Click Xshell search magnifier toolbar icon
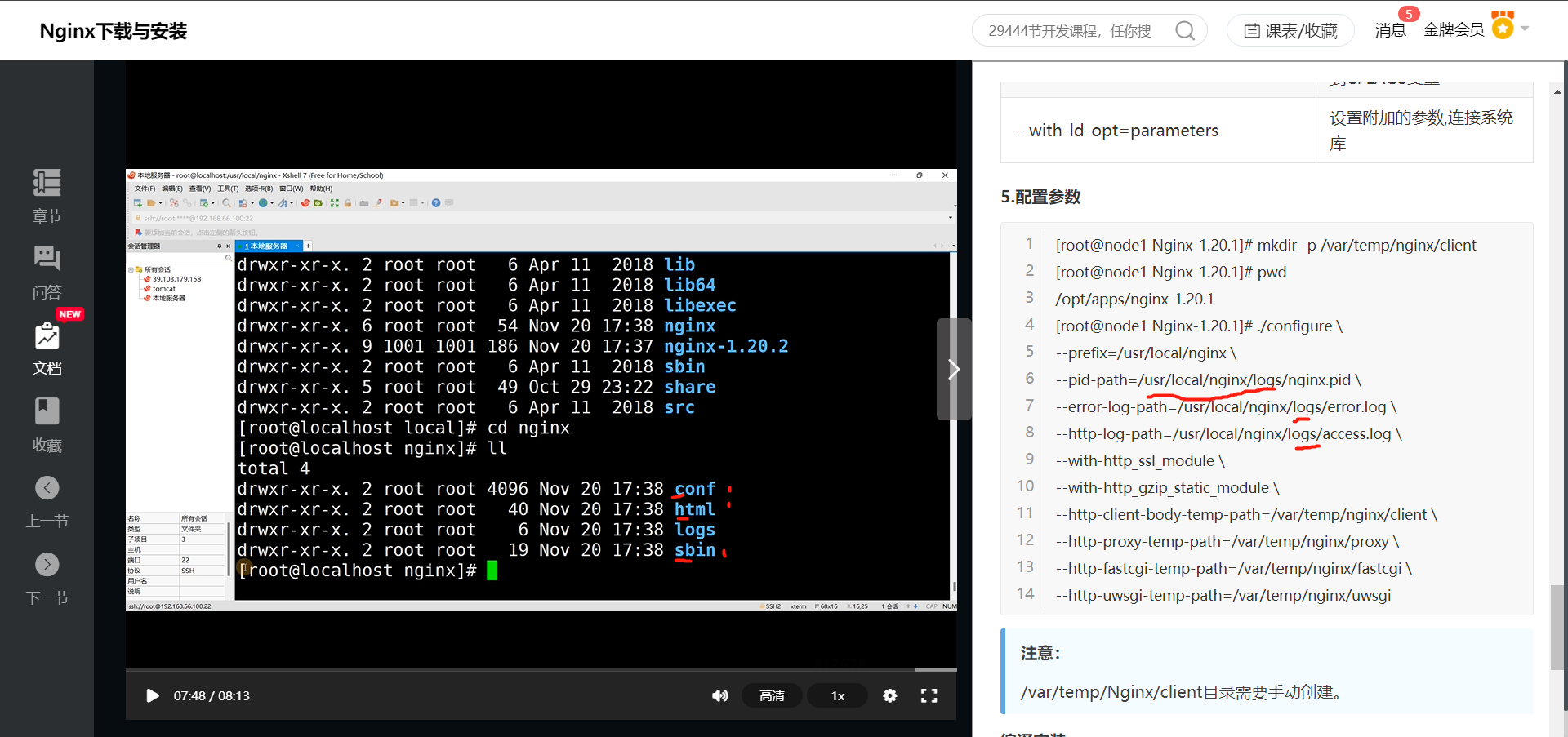The height and width of the screenshot is (737, 1568). (x=226, y=203)
